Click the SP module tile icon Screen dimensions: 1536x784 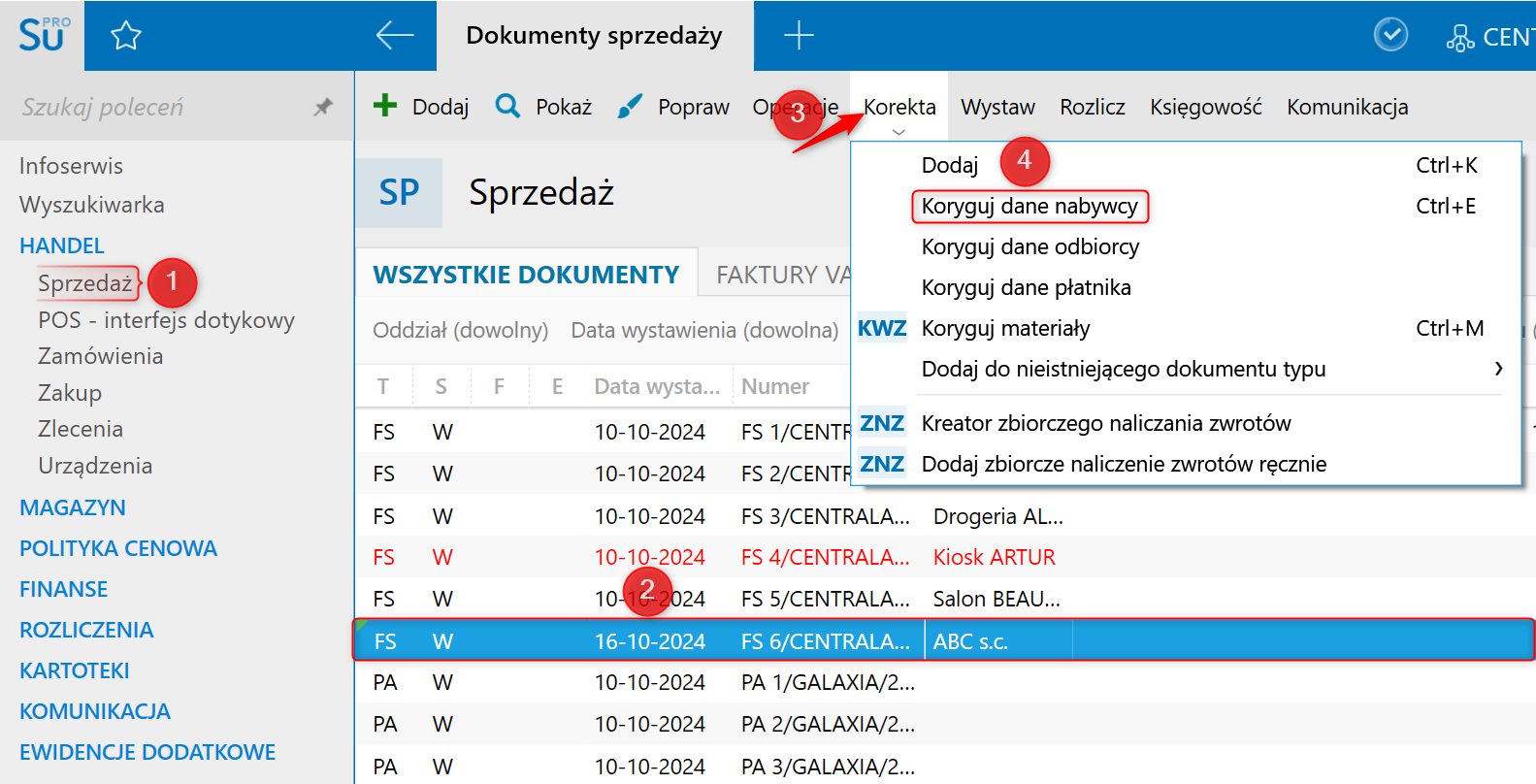399,192
